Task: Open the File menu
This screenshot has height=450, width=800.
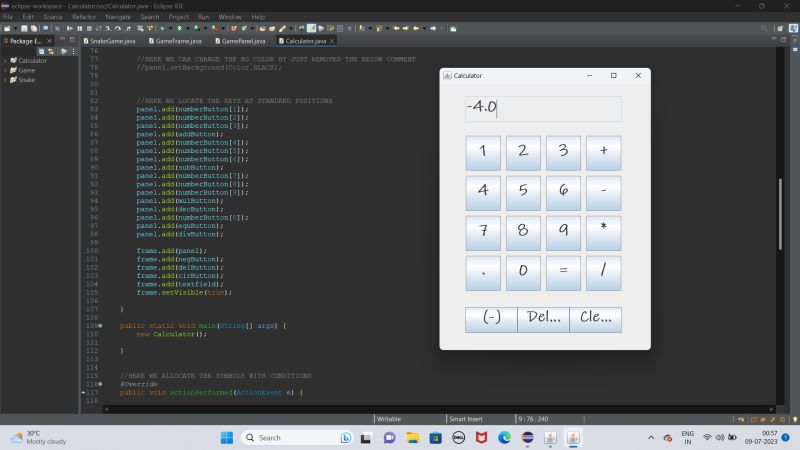Action: click(x=8, y=17)
